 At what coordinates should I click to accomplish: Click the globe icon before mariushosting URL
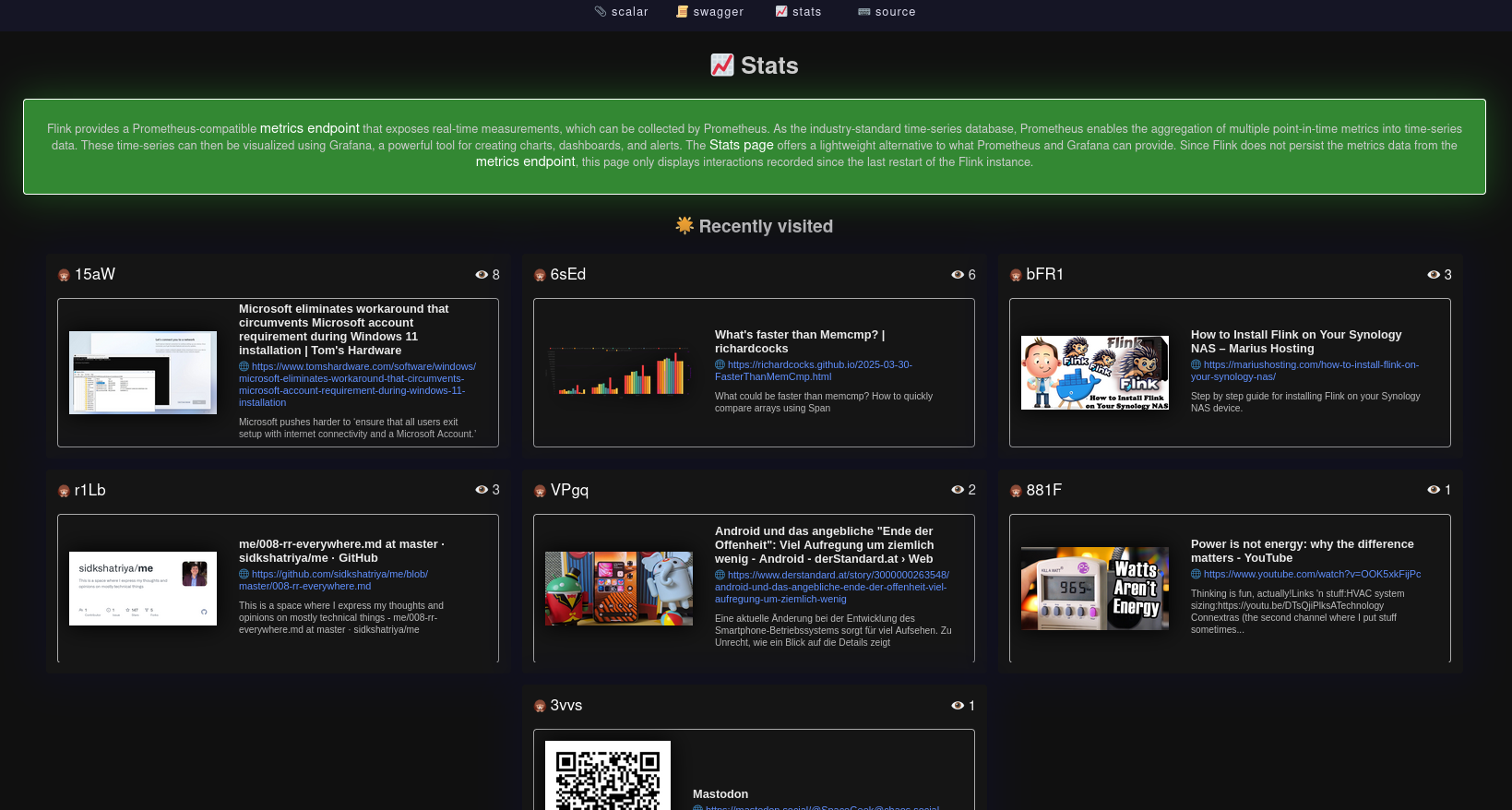tap(1197, 364)
